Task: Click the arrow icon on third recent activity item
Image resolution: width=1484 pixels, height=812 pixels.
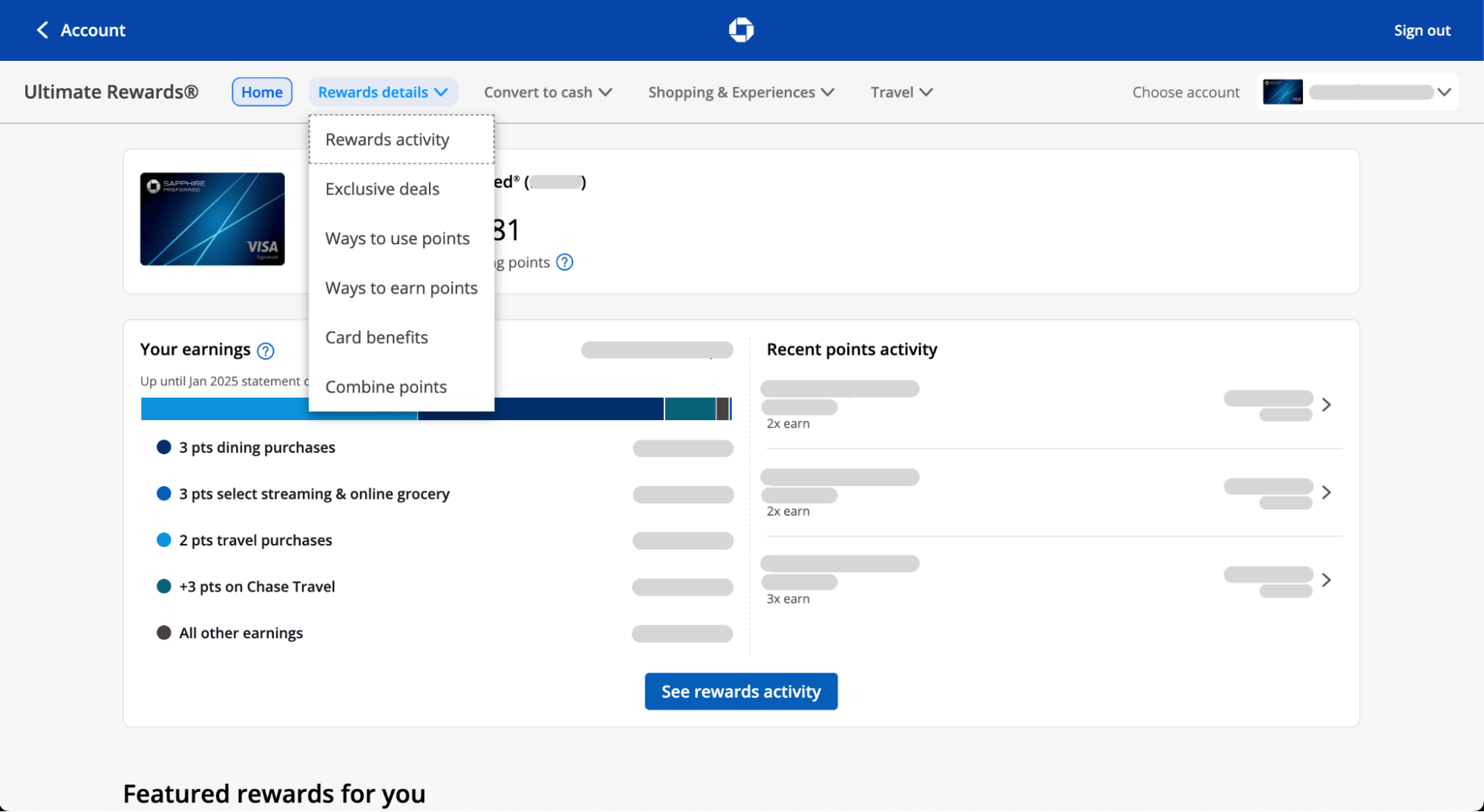Action: pyautogui.click(x=1327, y=580)
